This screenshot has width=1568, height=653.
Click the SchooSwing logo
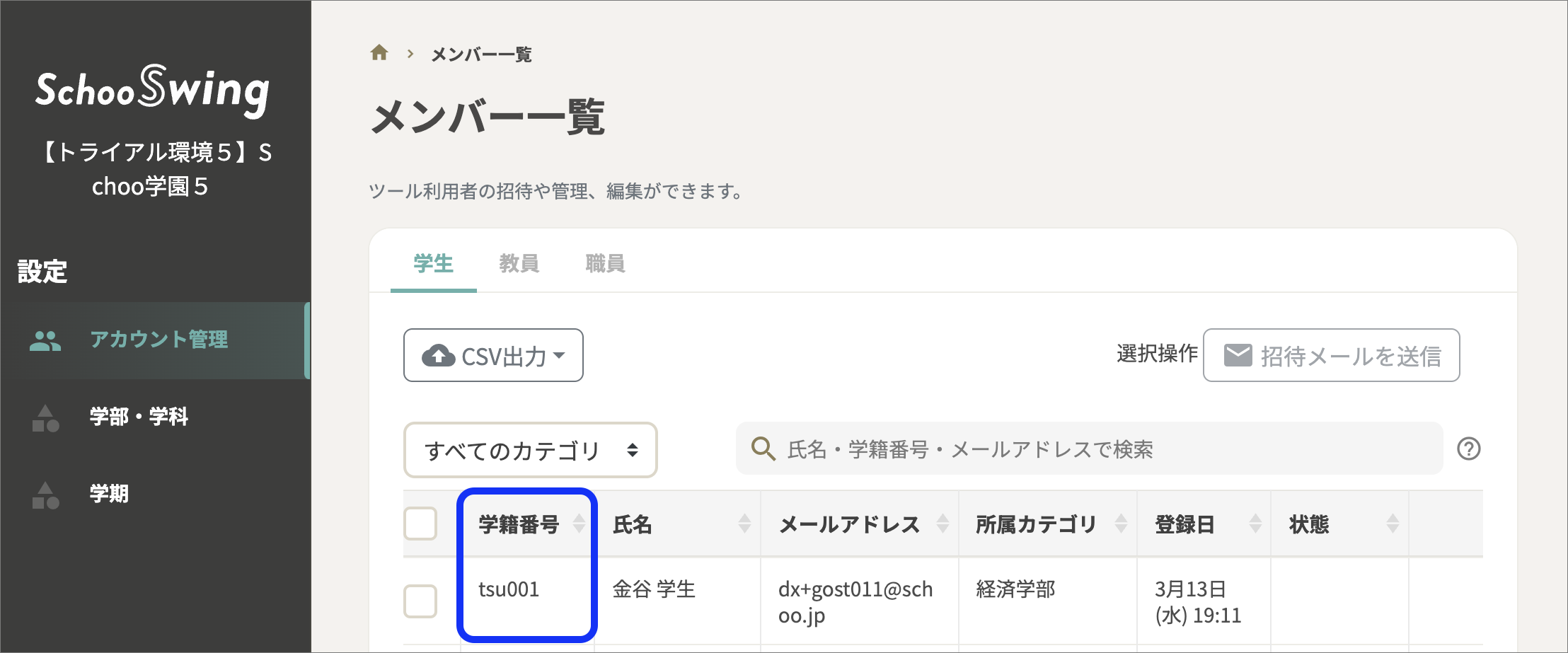tap(153, 91)
